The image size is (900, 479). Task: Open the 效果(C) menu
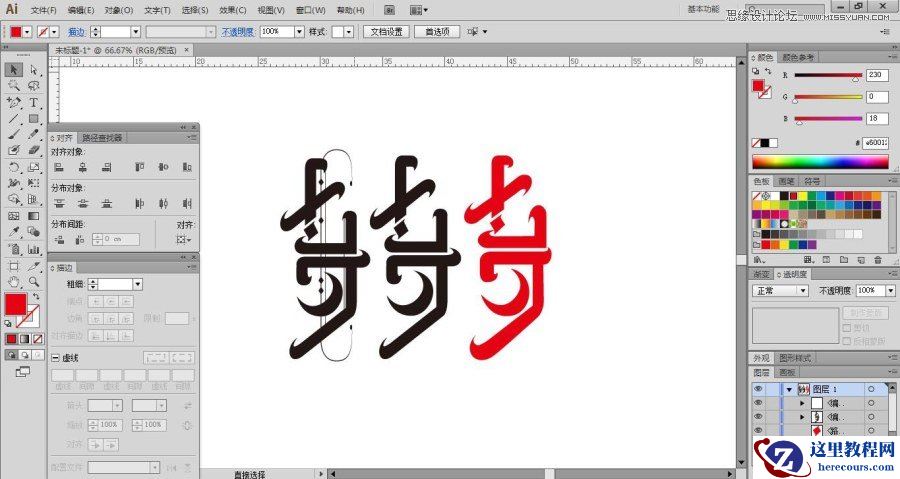coord(232,10)
